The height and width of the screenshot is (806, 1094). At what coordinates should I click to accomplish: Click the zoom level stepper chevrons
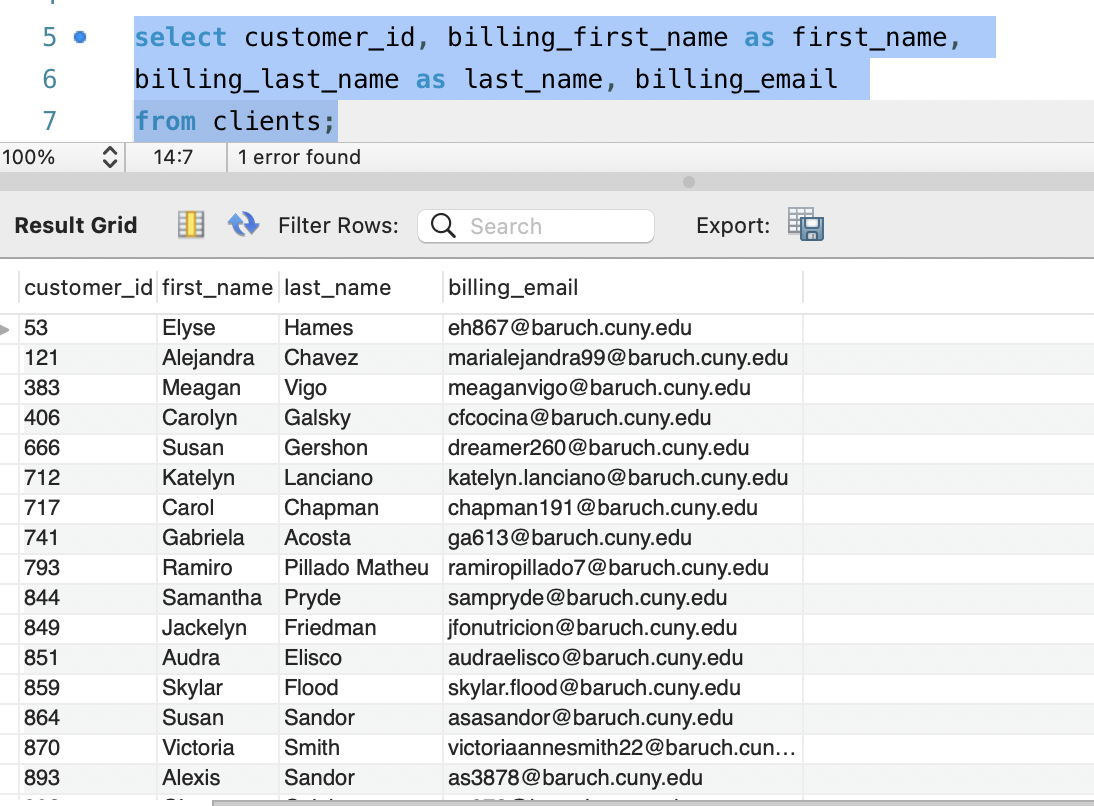coord(110,157)
